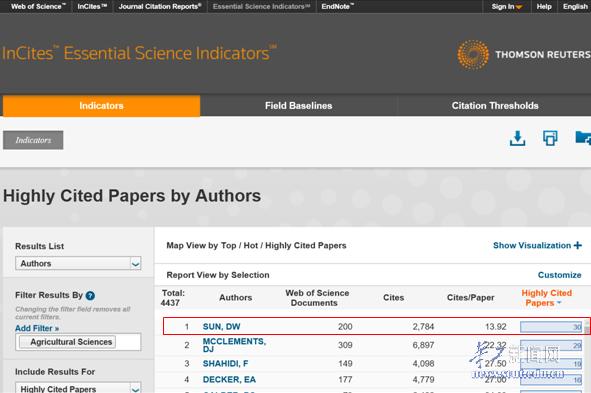591x393 pixels.
Task: Click the sort arrow under Highly Cited Papers
Action: coord(559,303)
